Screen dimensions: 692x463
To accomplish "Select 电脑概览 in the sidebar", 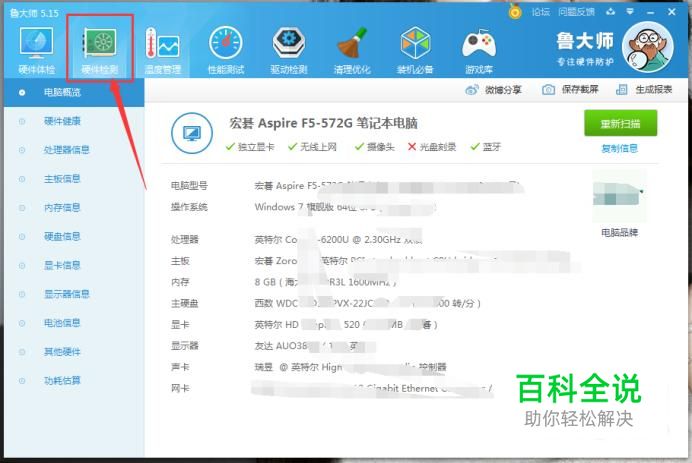I will tap(74, 93).
